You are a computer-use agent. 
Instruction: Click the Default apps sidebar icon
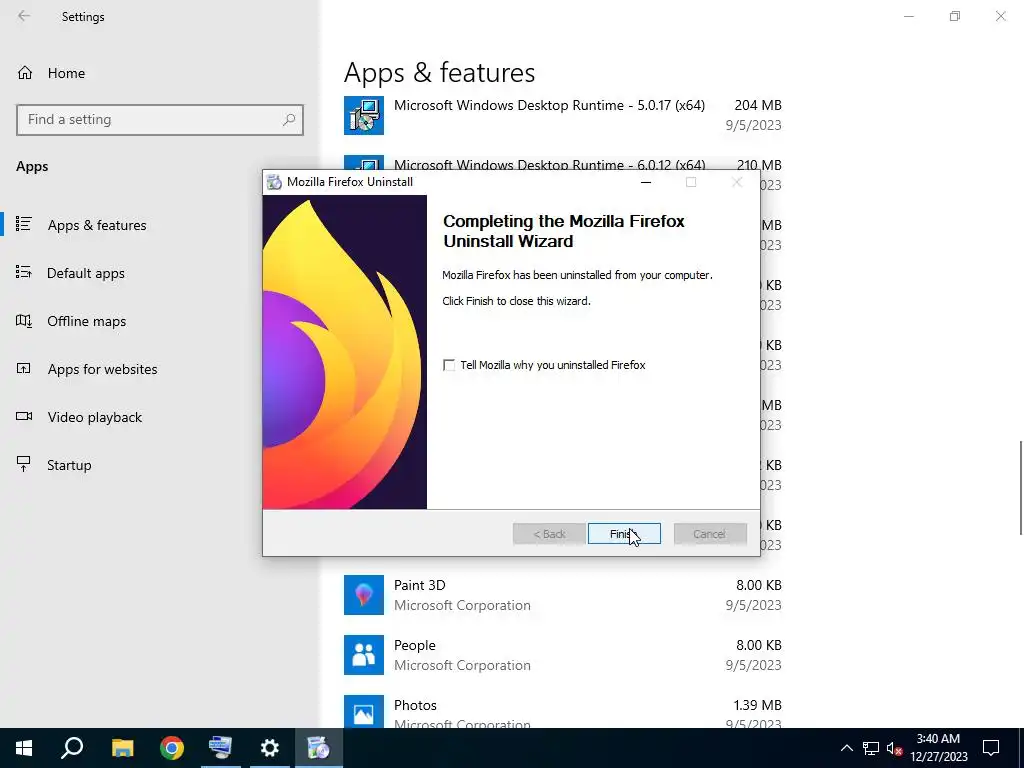point(24,272)
